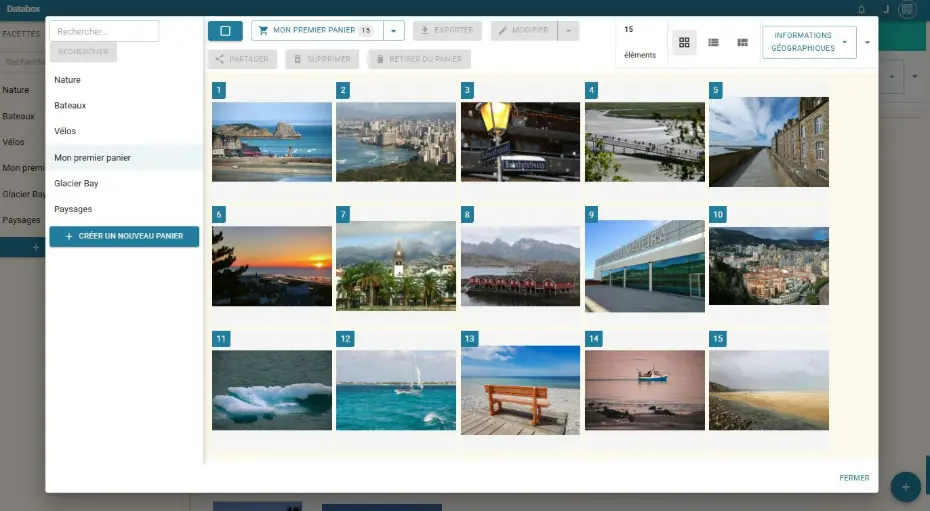Select the Nature basket in dialog
Viewport: 930px width, 511px height.
pyautogui.click(x=125, y=80)
